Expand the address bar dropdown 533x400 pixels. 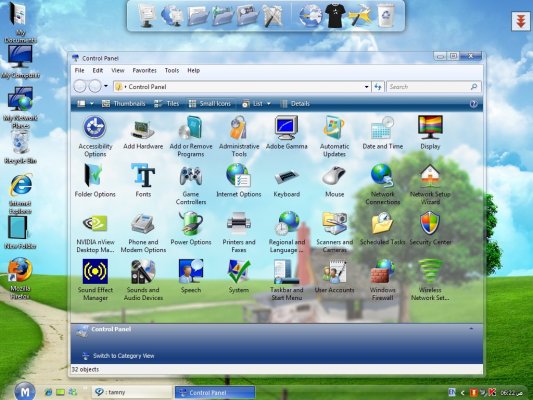pos(366,87)
